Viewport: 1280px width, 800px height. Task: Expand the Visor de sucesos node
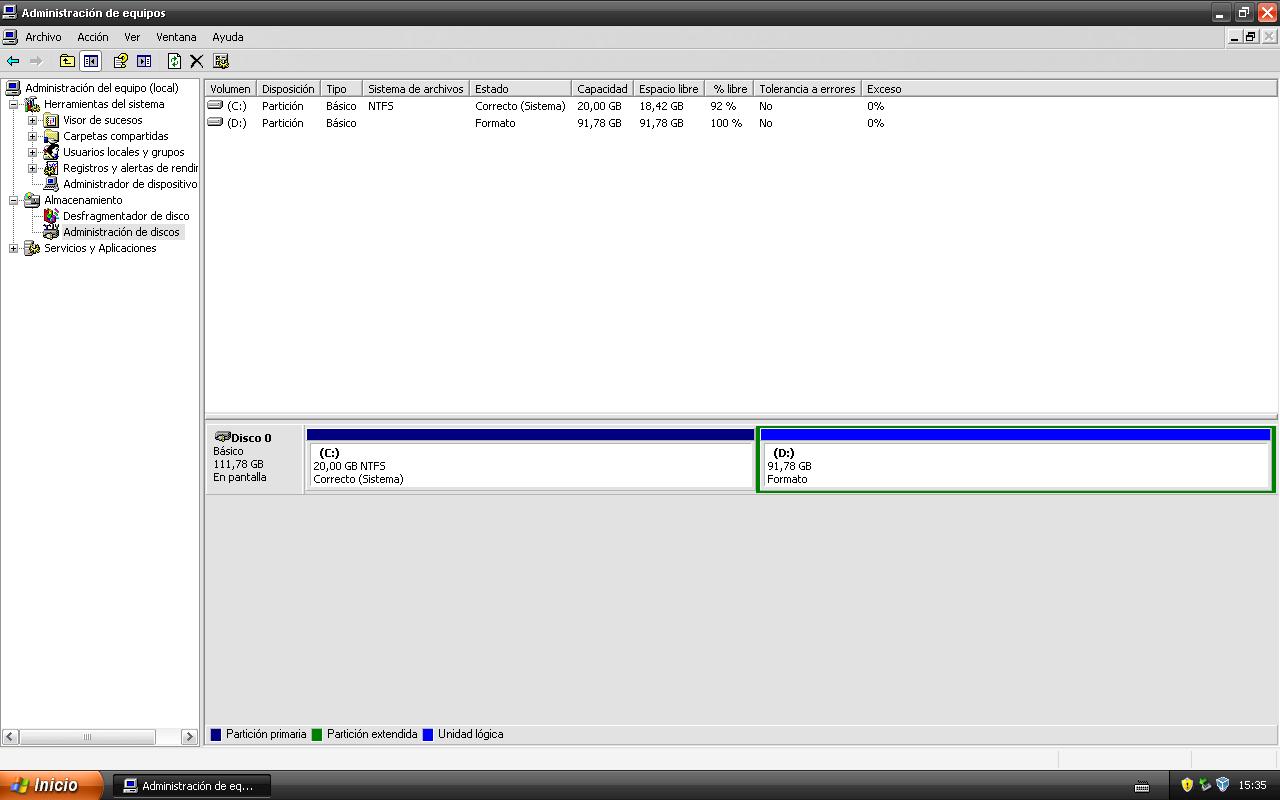32,120
